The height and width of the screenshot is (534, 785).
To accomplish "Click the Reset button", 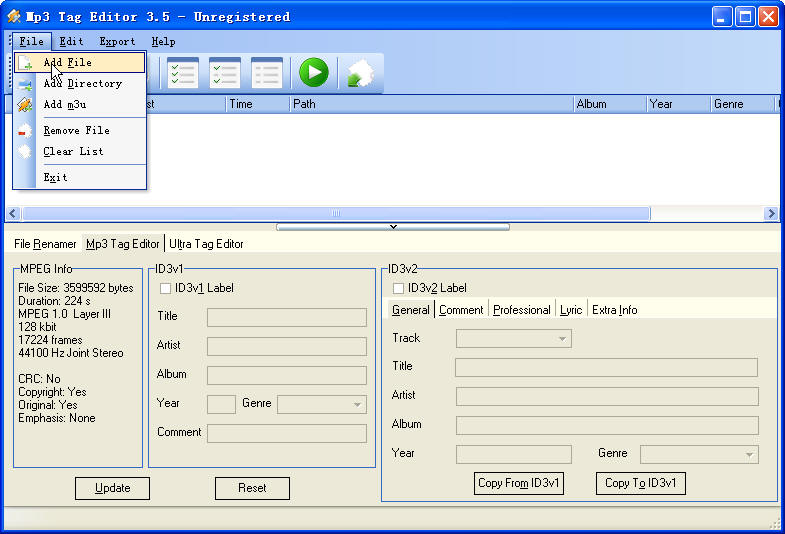I will pos(252,488).
